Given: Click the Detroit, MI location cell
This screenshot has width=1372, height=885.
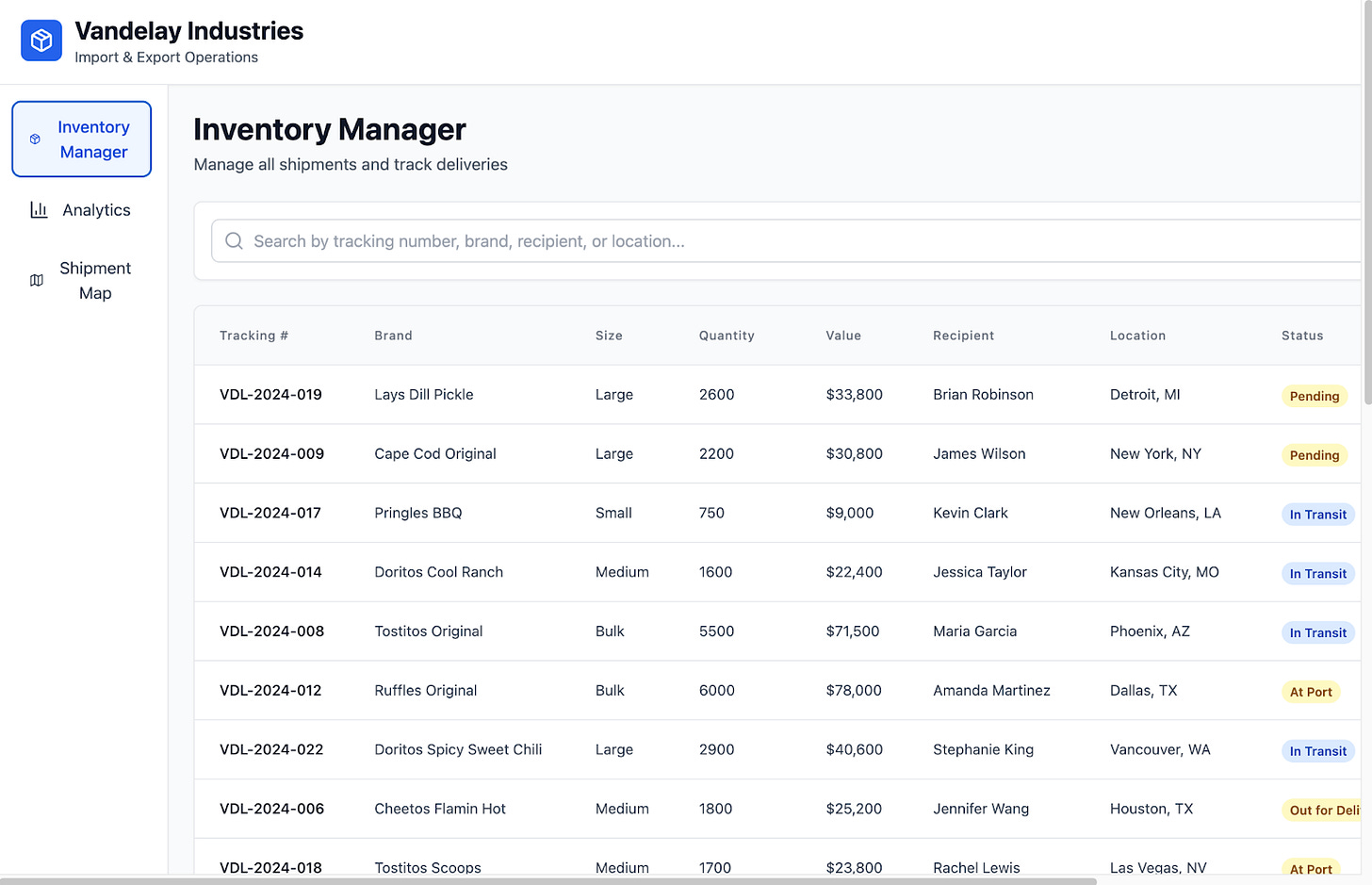Looking at the screenshot, I should (1145, 395).
